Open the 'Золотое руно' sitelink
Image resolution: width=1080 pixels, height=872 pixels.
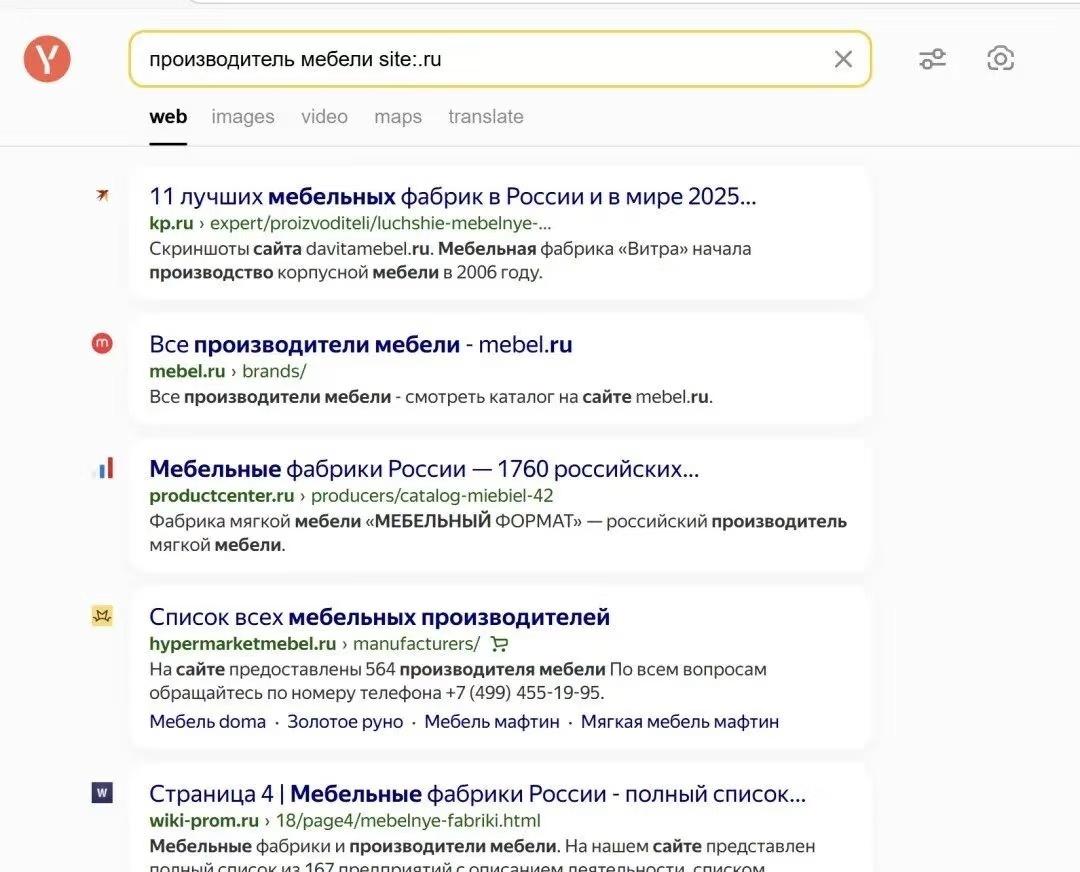pyautogui.click(x=345, y=722)
